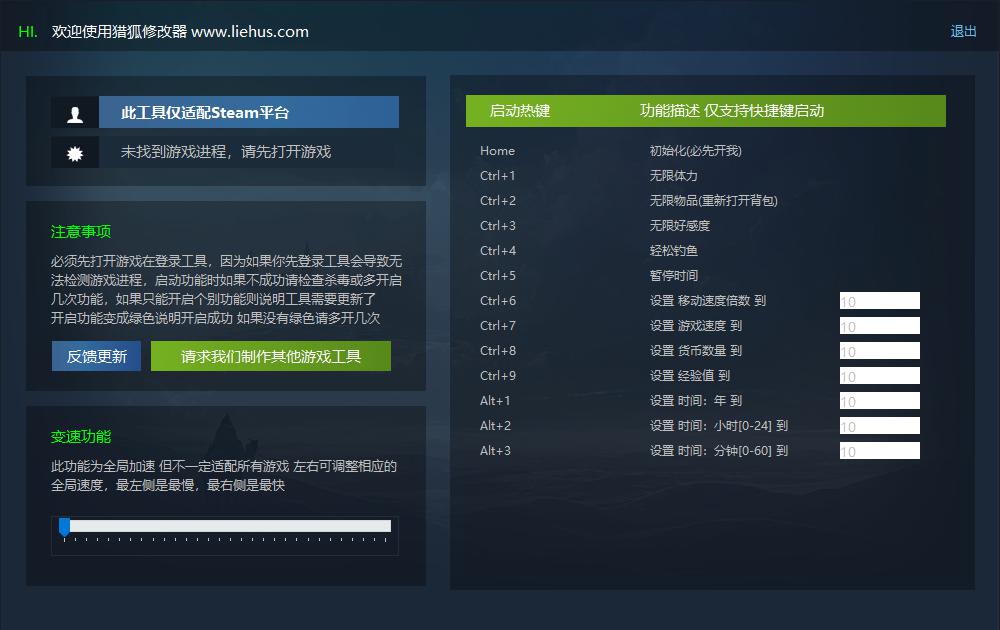Click the 小时[0-24] input field
This screenshot has height=630, width=1000.
click(x=879, y=425)
